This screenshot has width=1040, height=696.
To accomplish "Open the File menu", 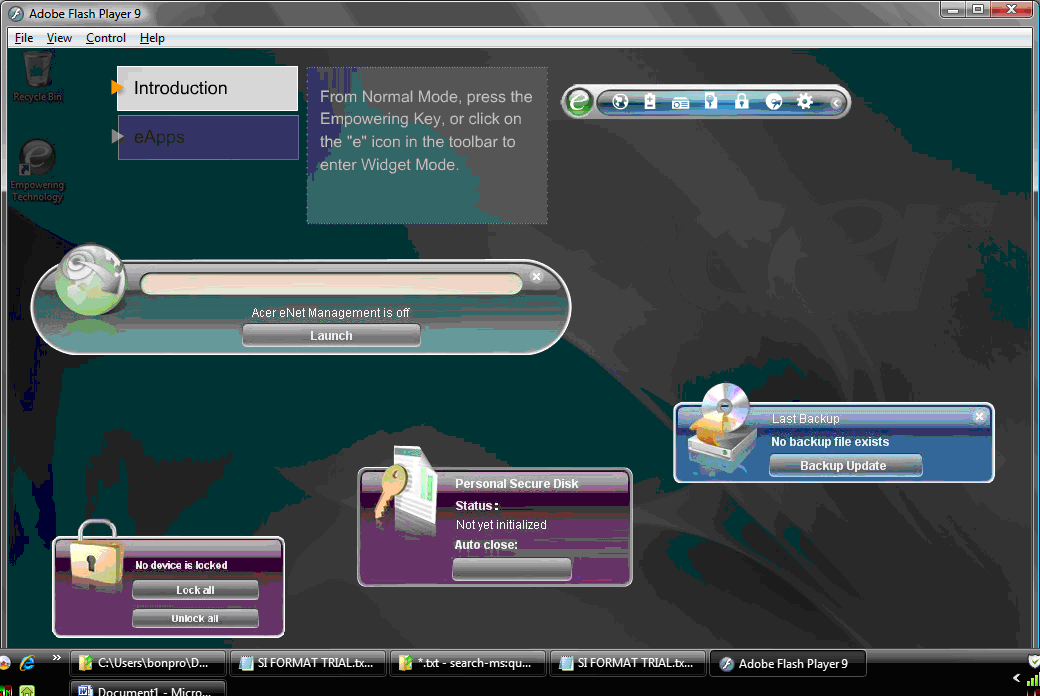I will [24, 38].
